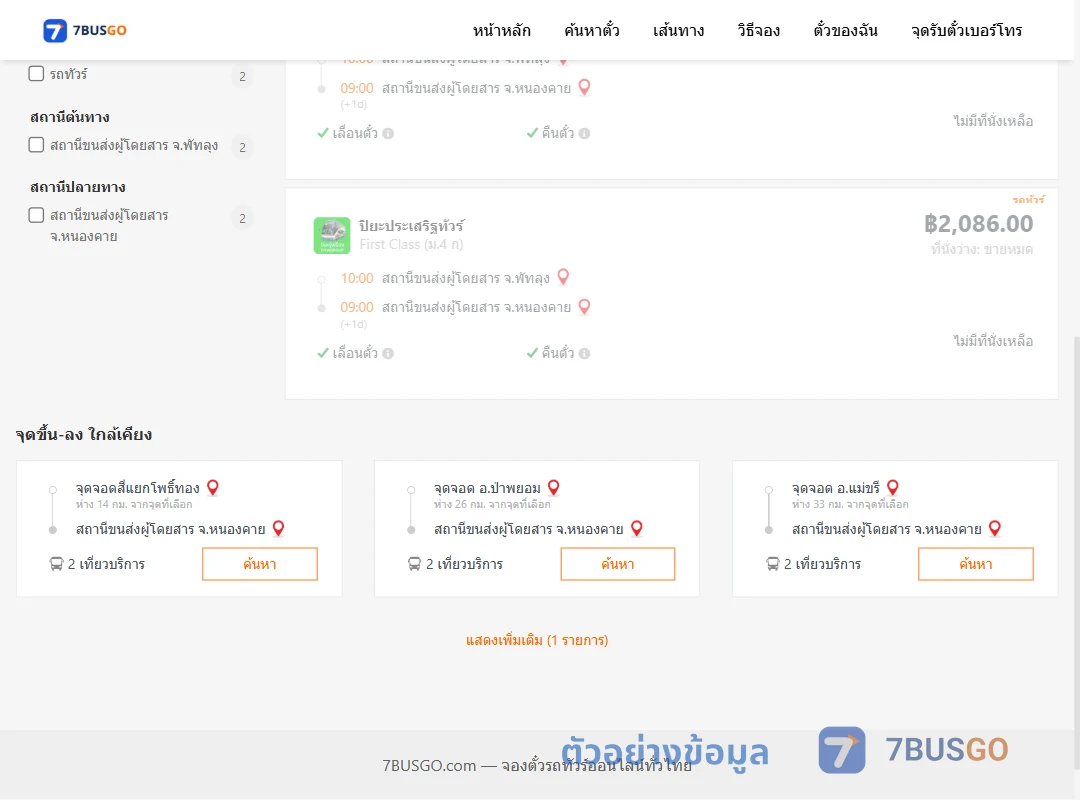Viewport: 1080px width, 800px height.
Task: Click map pin beside 10:00 จ.พัทลุง in ปิยะประเสริฐทัวร์ card
Action: point(563,277)
